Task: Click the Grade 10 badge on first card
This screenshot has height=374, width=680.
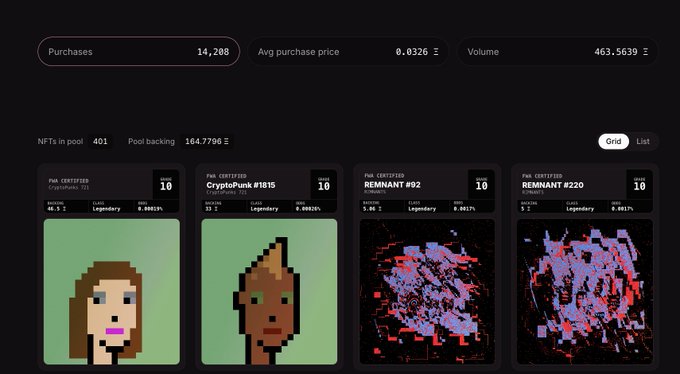Action: pyautogui.click(x=166, y=184)
